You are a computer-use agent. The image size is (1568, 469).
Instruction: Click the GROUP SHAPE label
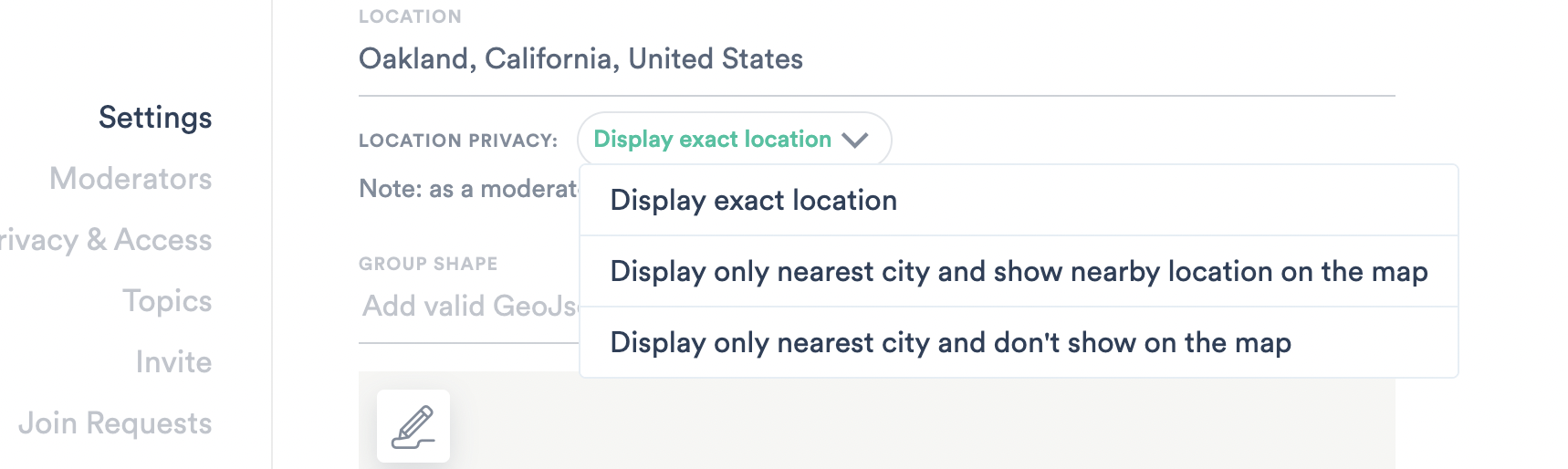click(428, 264)
